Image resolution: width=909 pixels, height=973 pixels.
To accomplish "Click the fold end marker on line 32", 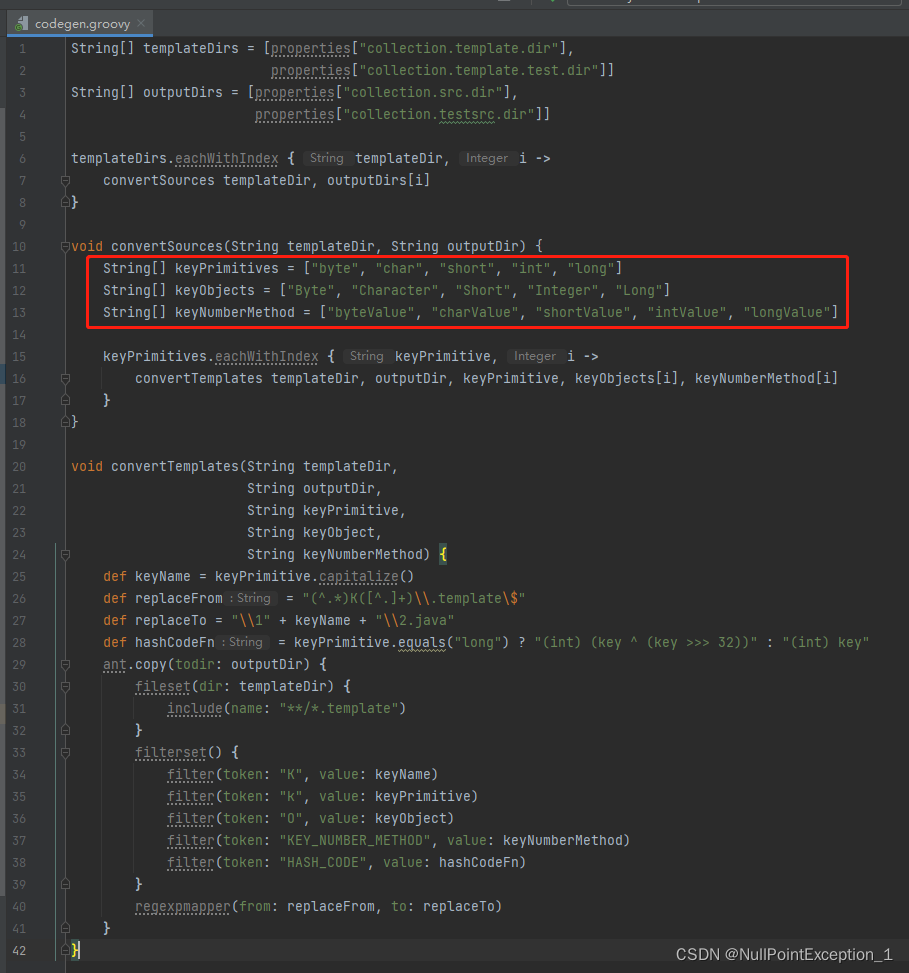I will pos(65,730).
